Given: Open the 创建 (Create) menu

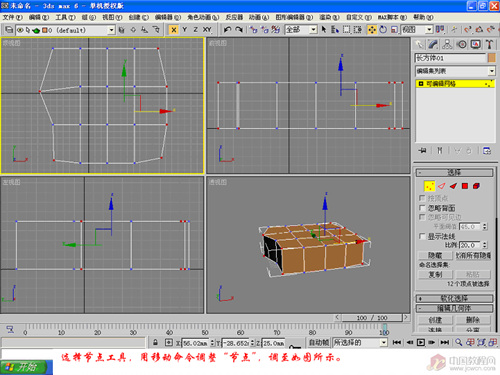Looking at the screenshot, I should [x=138, y=17].
